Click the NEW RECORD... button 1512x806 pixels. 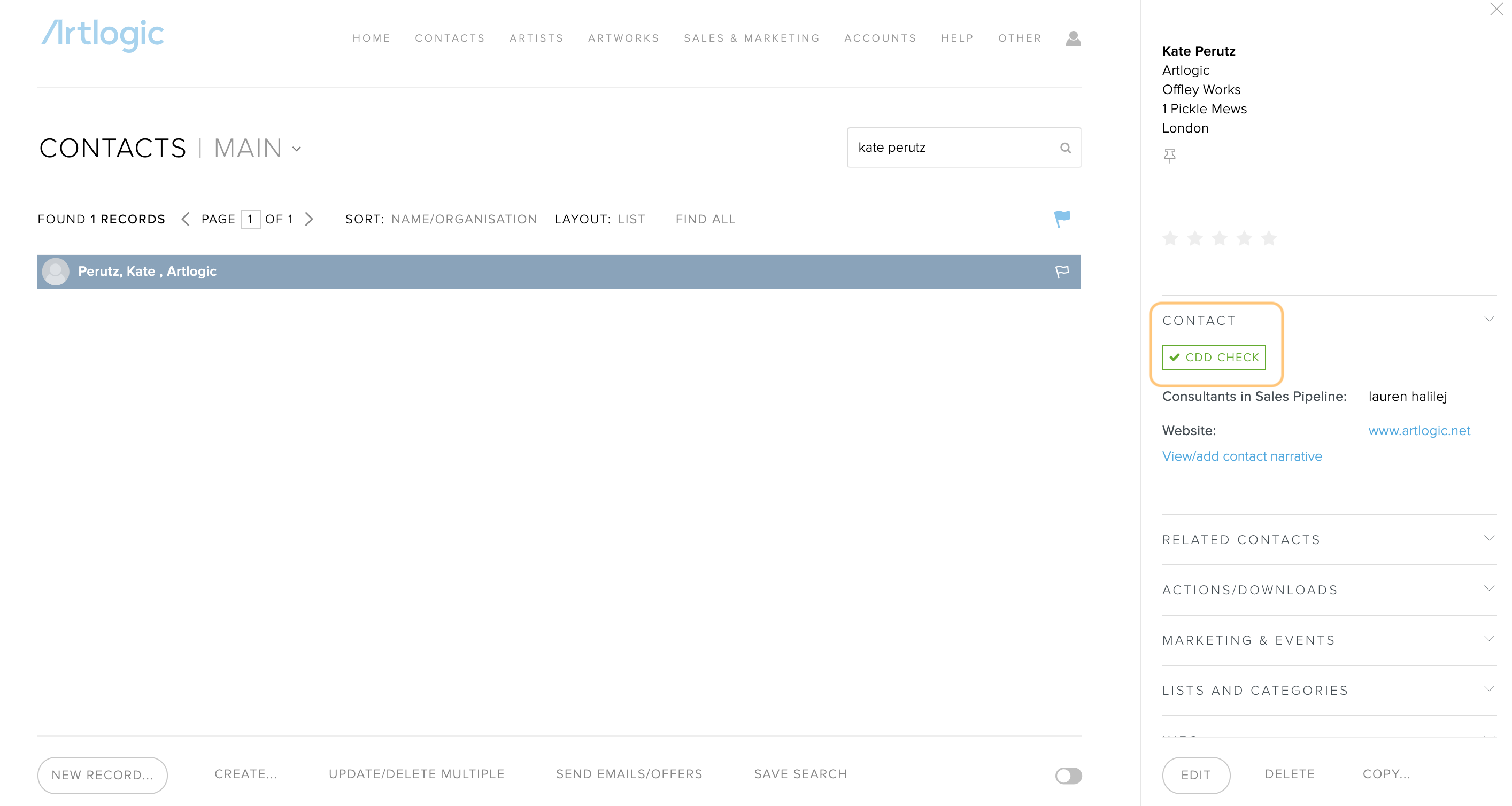[102, 776]
